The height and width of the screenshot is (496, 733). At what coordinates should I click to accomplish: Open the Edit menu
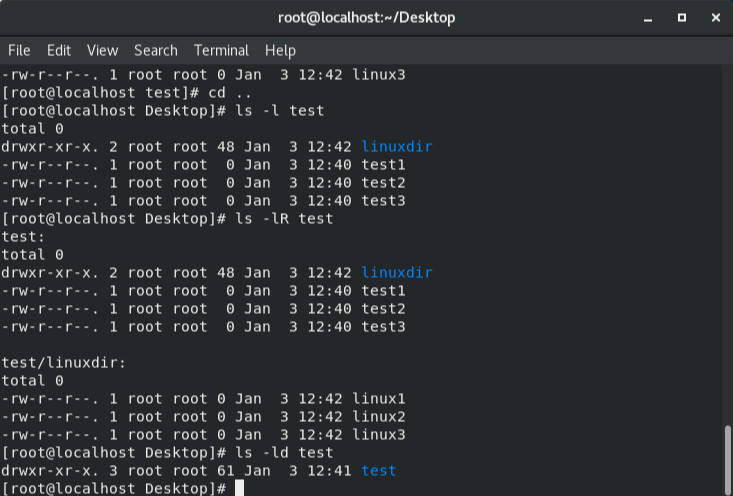[x=59, y=50]
